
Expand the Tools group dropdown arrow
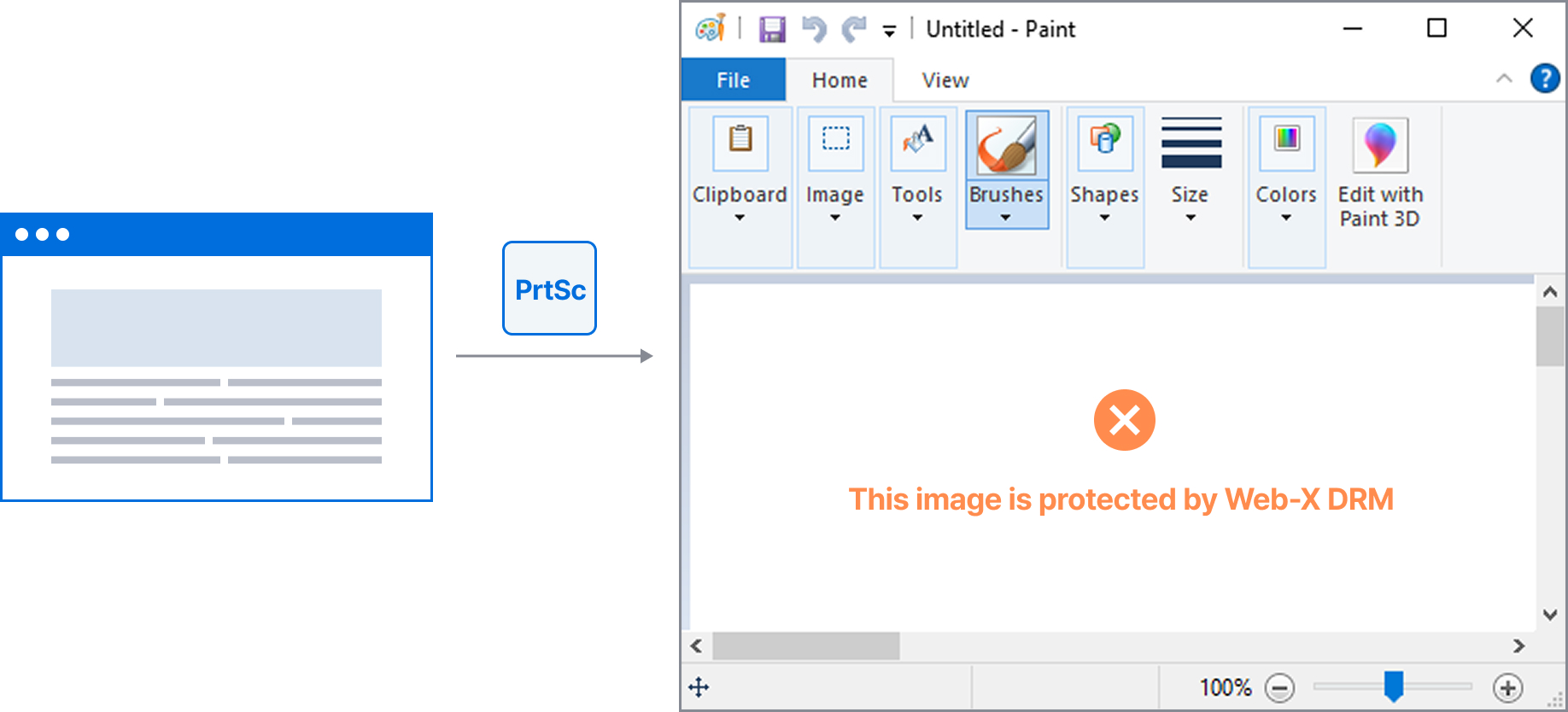tap(917, 218)
